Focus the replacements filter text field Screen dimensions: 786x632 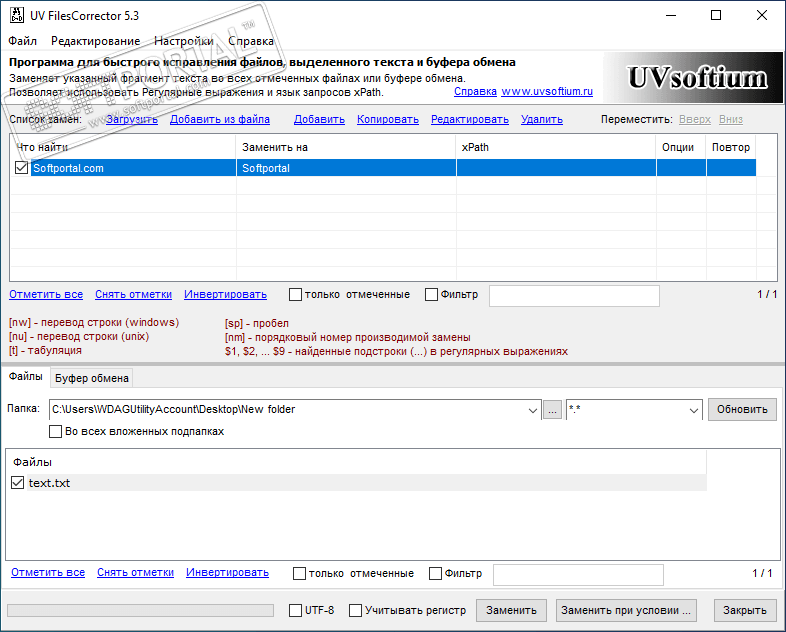tap(574, 296)
